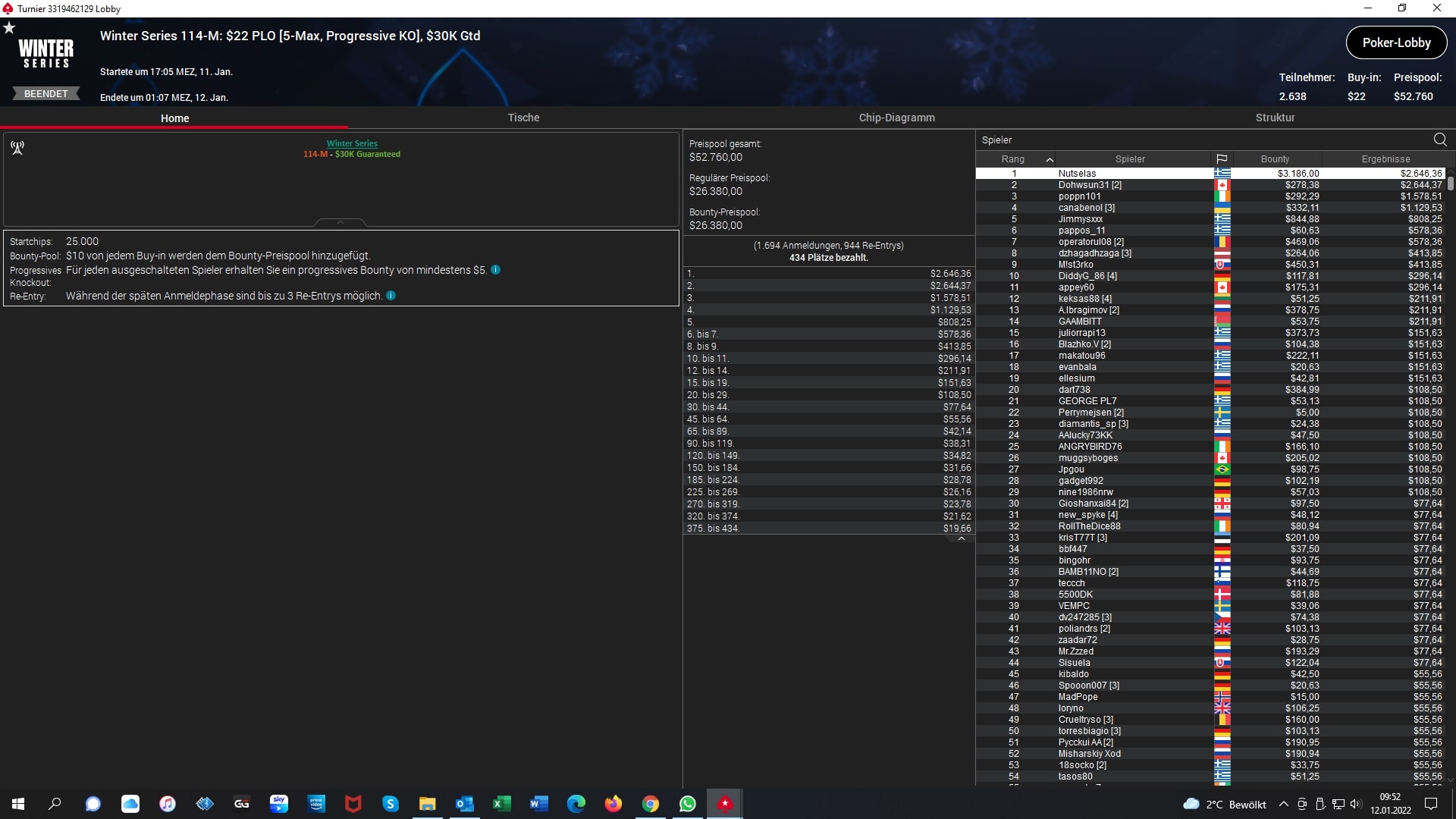This screenshot has width=1456, height=819.
Task: Open WhatsApp from the taskbar
Action: coord(687,804)
